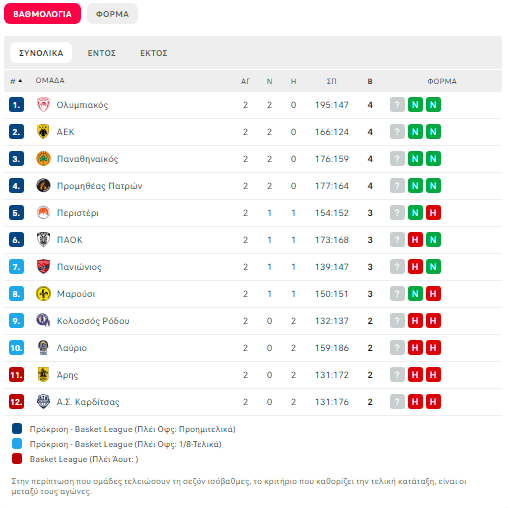Select the Μαρούσι yellow round logo
Image resolution: width=508 pixels, height=508 pixels.
coord(43,294)
